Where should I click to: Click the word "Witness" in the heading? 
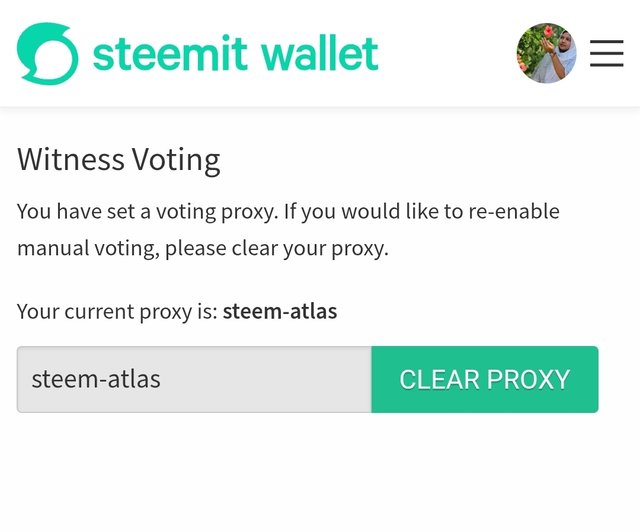tap(70, 160)
